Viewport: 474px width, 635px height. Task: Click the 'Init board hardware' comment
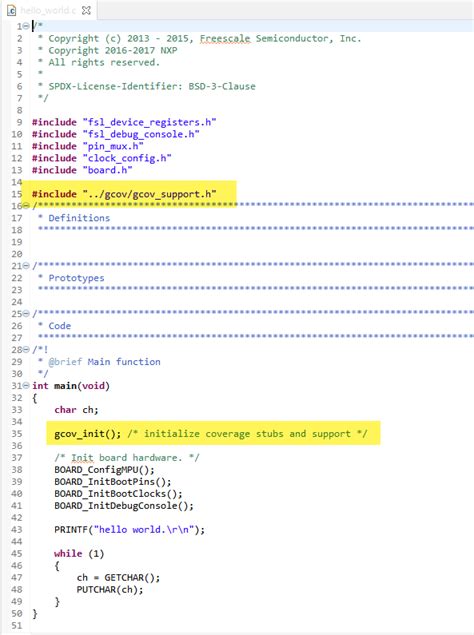(126, 458)
